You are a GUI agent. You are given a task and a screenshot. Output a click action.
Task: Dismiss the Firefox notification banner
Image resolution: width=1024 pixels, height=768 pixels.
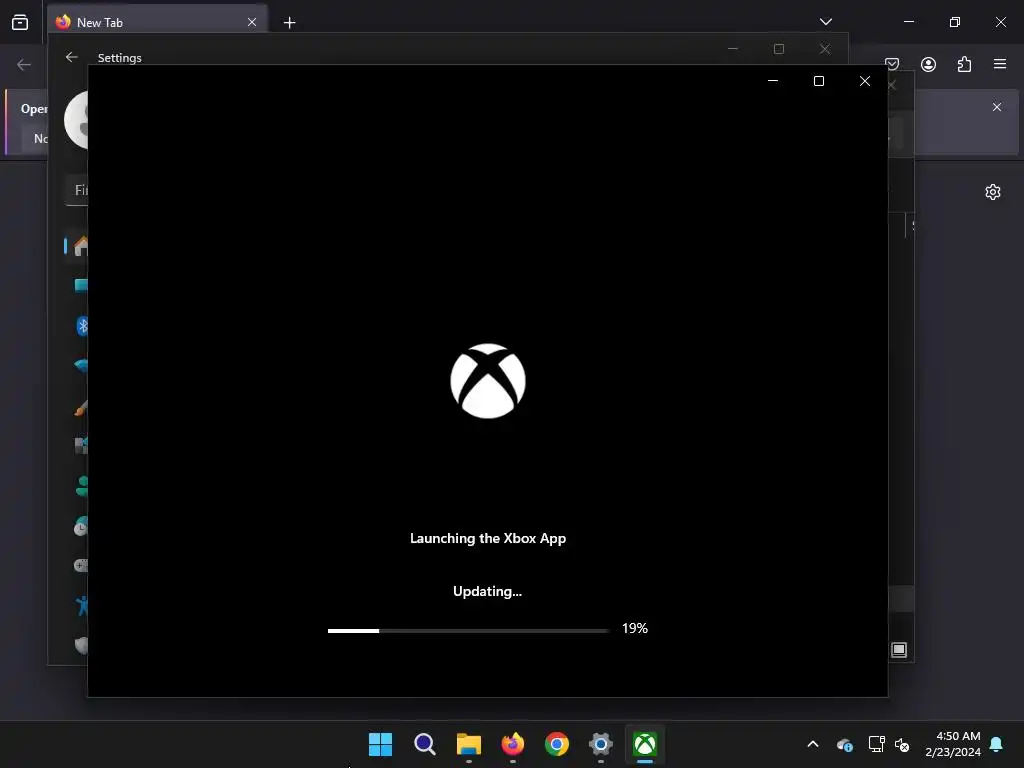coord(997,107)
